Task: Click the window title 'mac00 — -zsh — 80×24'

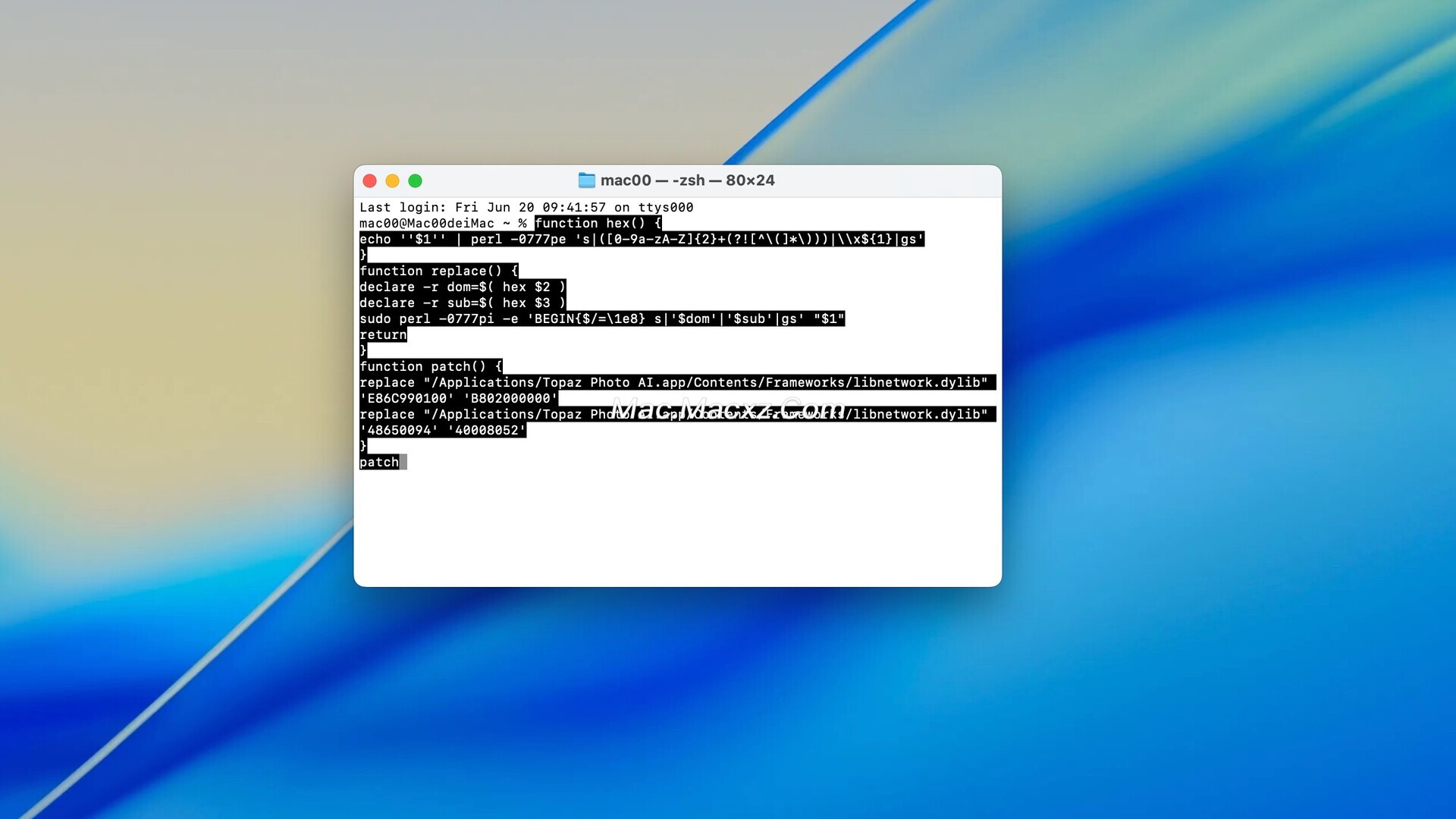Action: point(687,180)
